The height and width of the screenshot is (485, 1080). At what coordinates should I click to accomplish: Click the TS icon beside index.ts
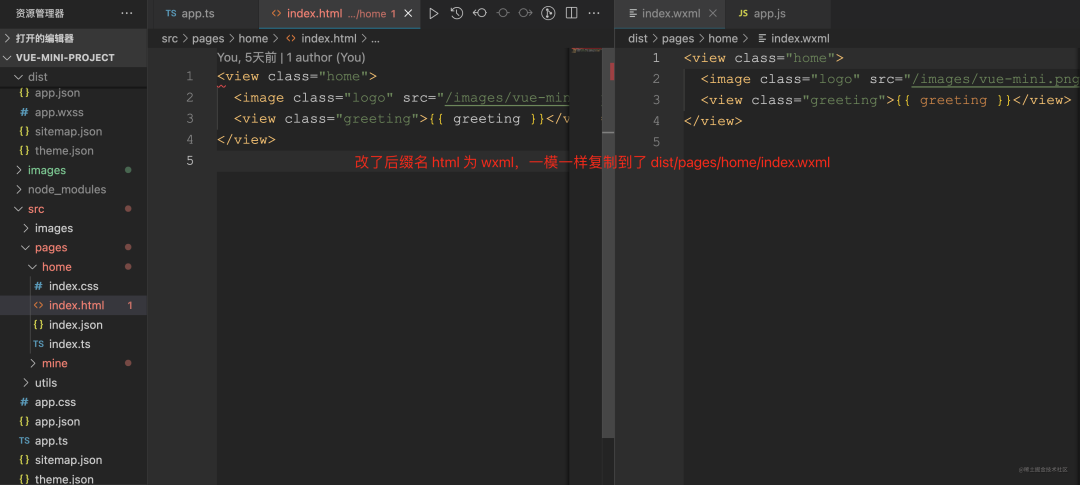[39, 344]
